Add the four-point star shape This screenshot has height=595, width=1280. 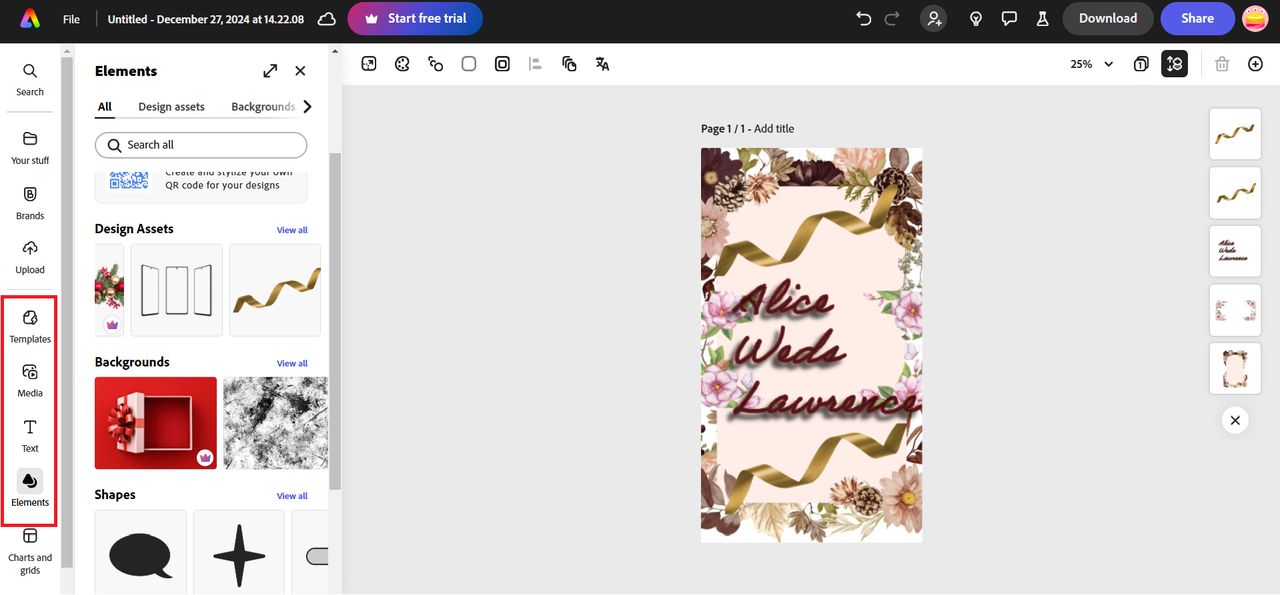(x=239, y=552)
